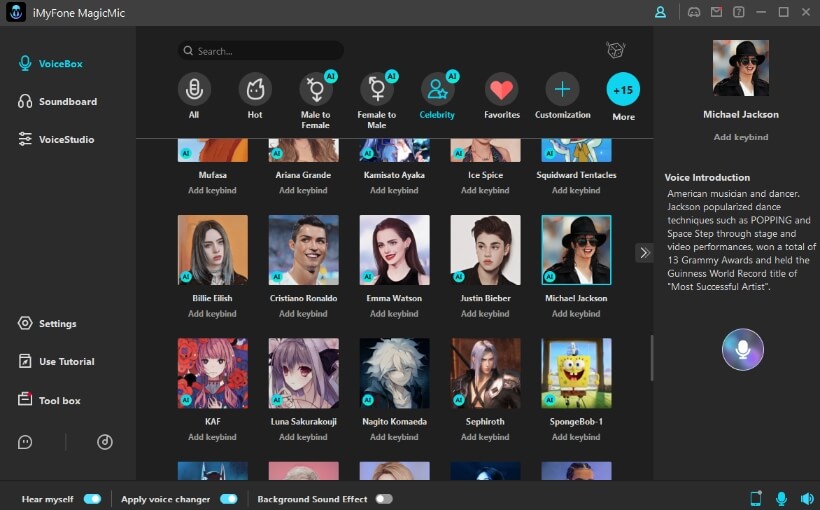Viewport: 820px width, 510px height.
Task: Click the Mufasa voice name
Action: point(213,175)
